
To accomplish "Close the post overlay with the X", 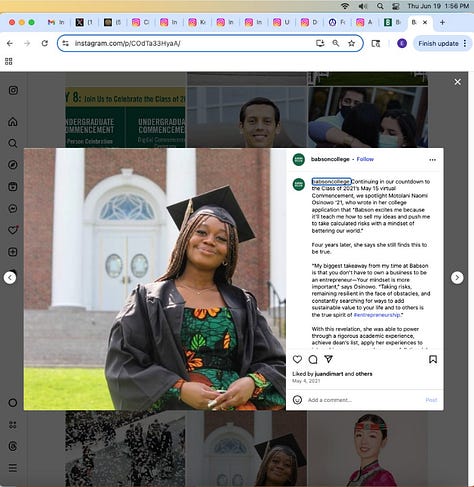I will point(458,82).
